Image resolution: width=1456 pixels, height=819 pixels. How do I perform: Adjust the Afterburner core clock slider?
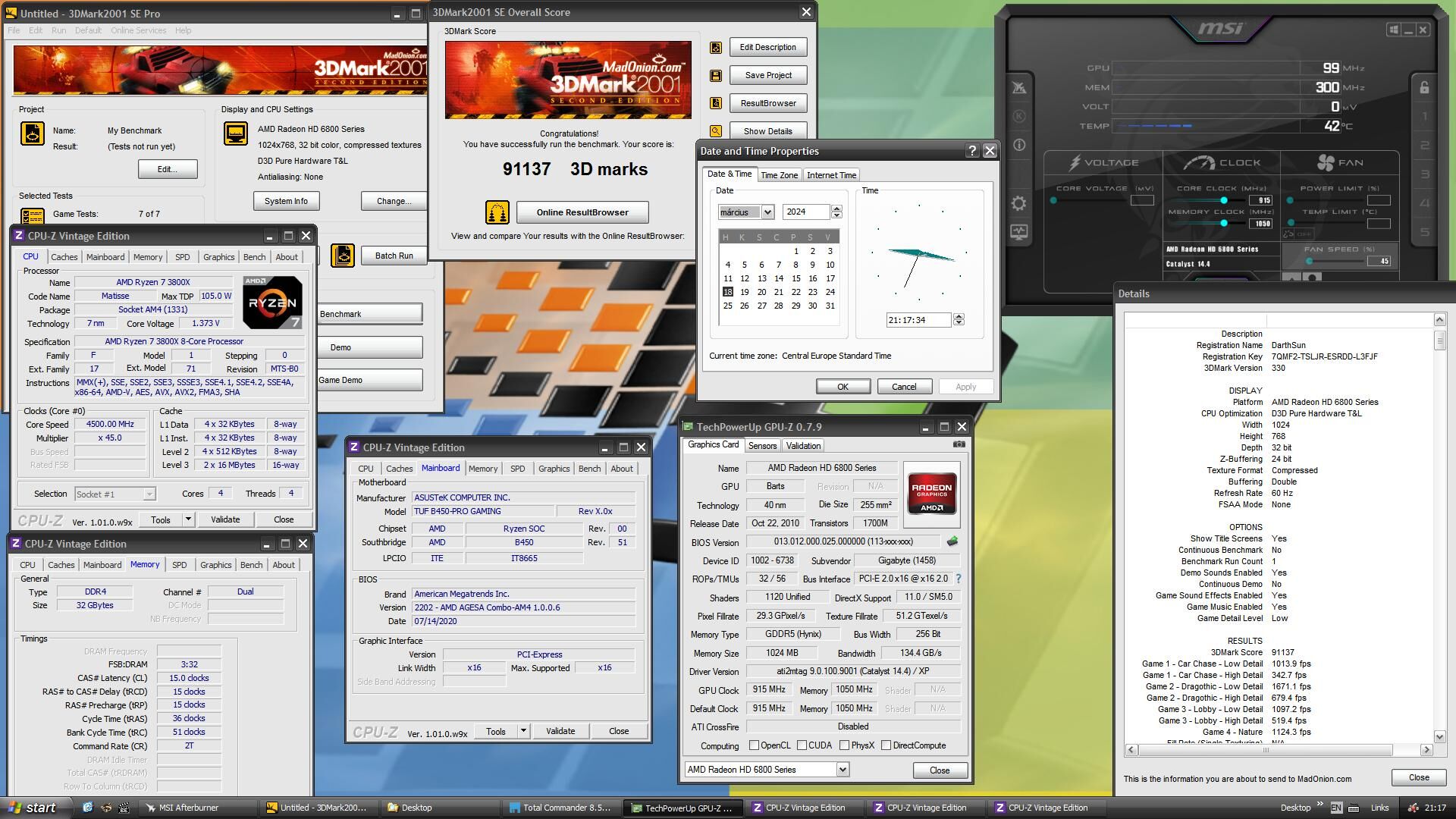[x=1223, y=200]
